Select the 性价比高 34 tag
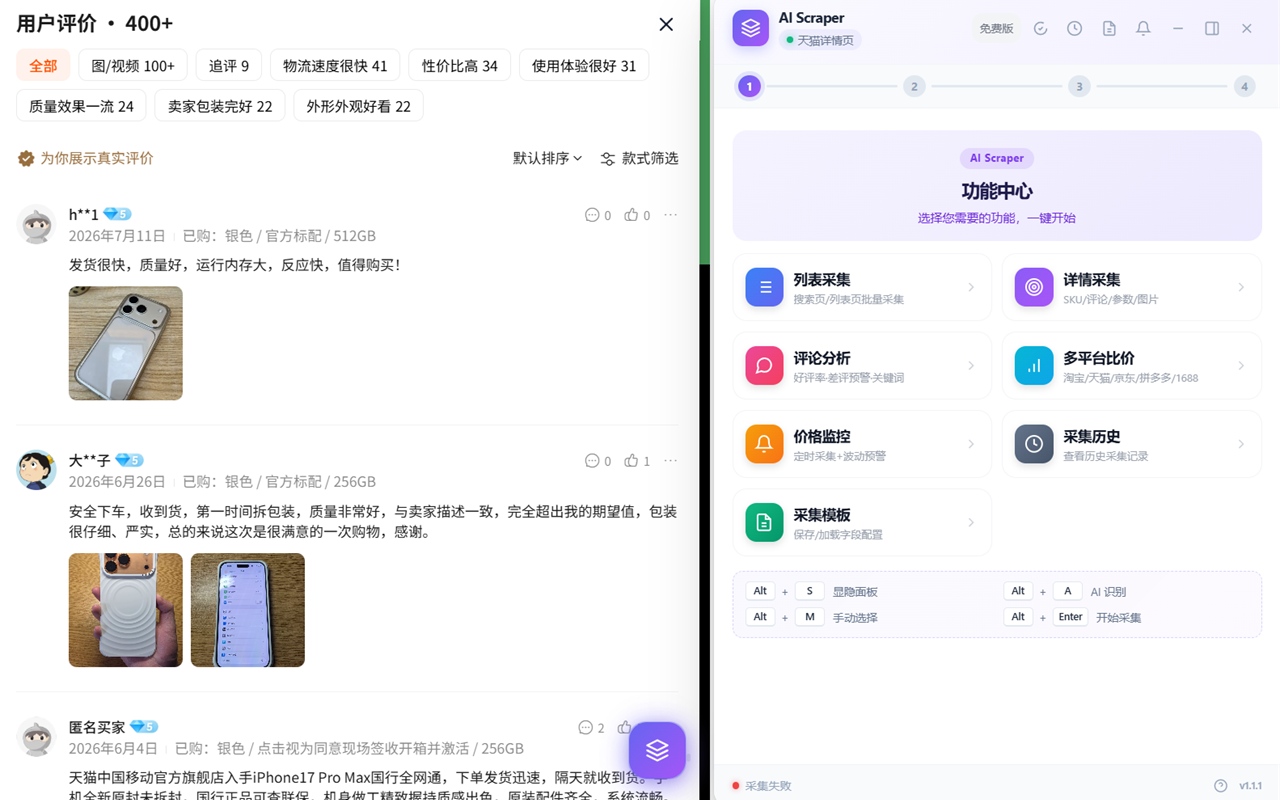Screen dimensions: 1280x800 460,65
